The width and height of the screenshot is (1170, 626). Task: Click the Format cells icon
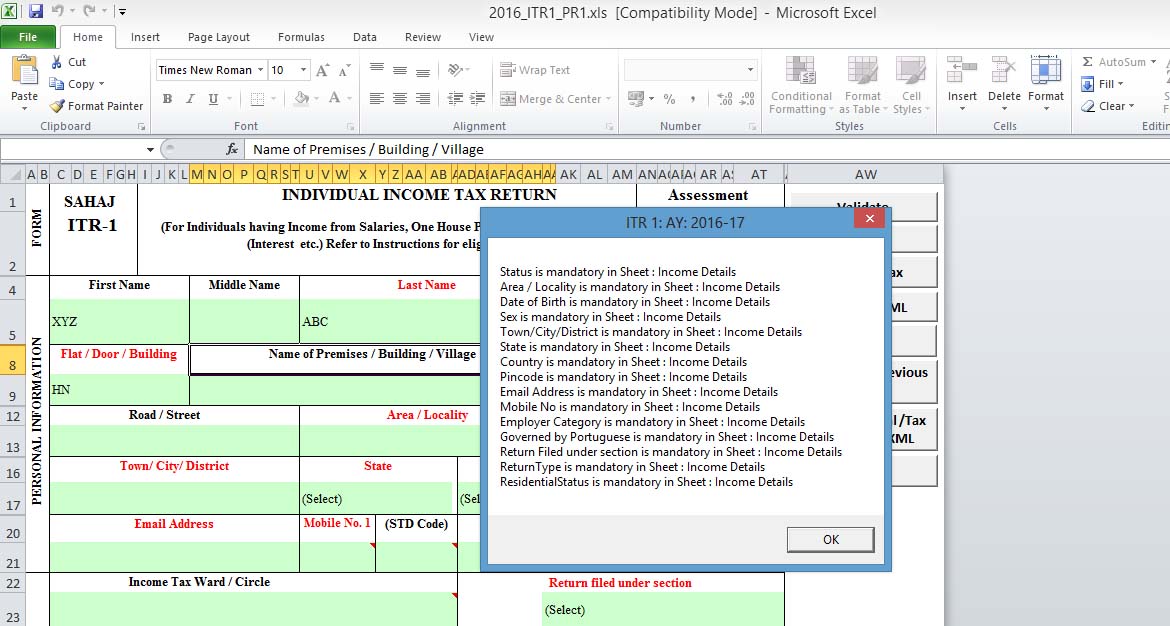click(x=1045, y=71)
